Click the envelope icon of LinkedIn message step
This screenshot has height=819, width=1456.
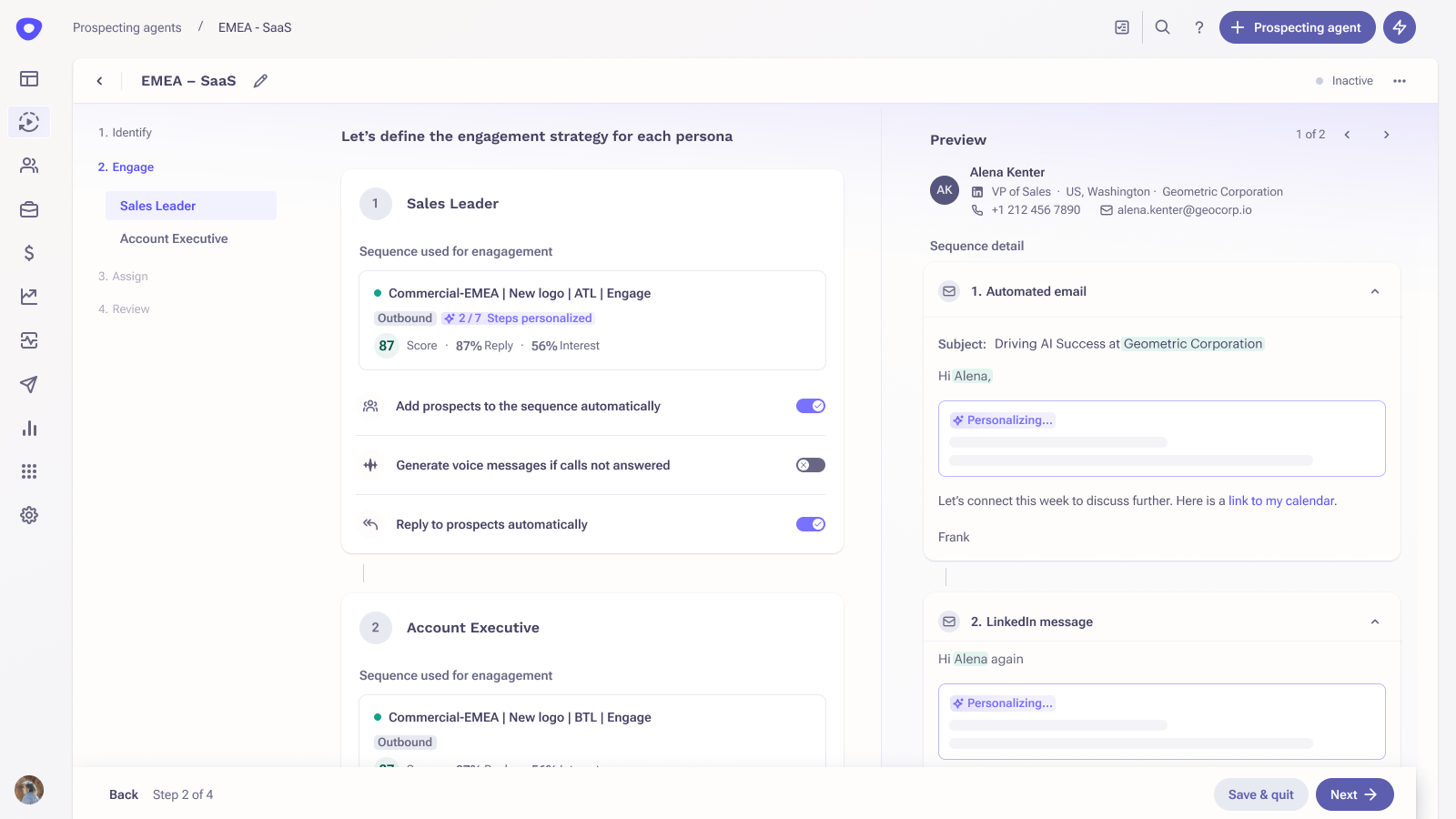pyautogui.click(x=949, y=622)
